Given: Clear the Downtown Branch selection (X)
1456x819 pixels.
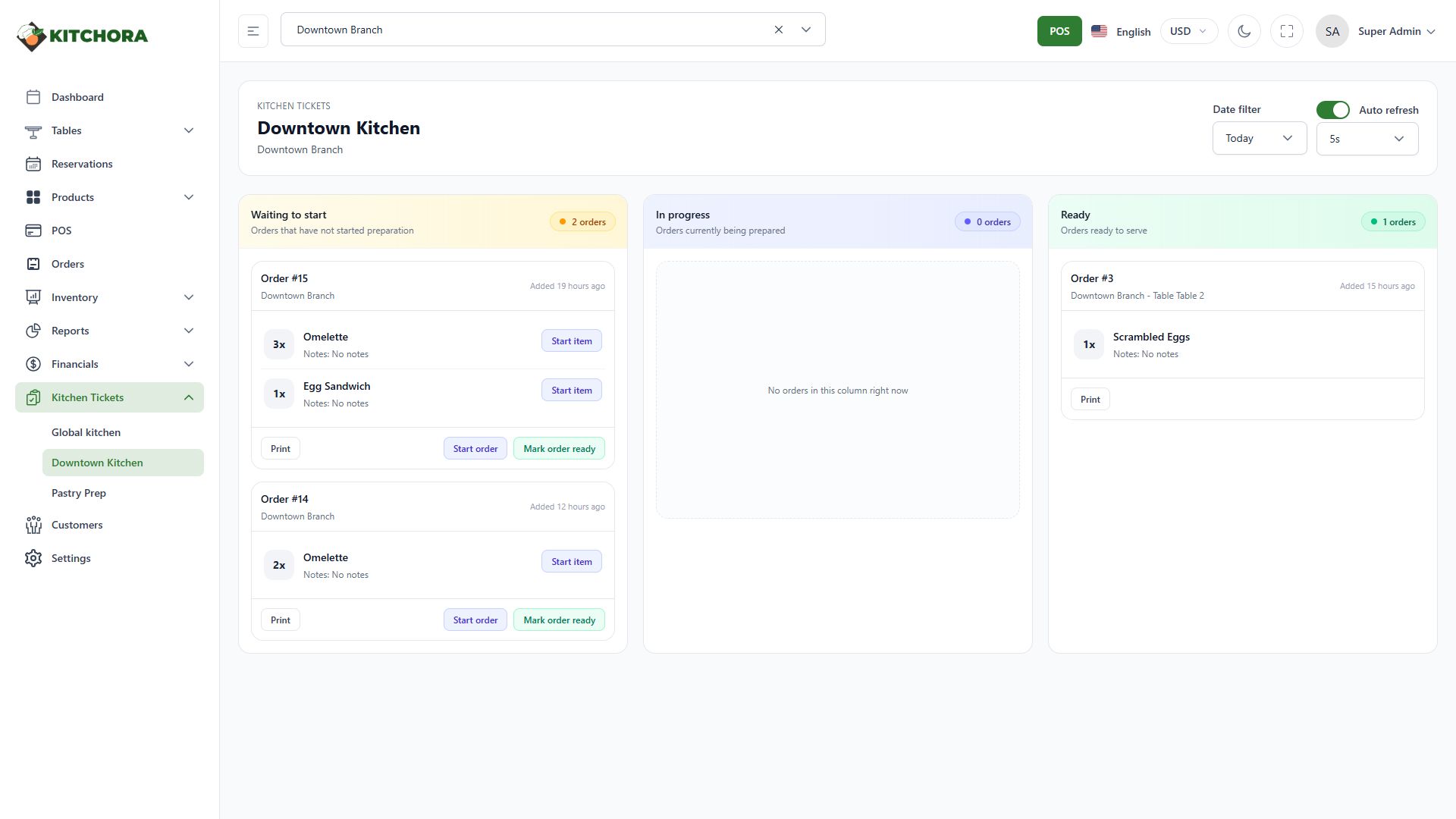Looking at the screenshot, I should click(778, 30).
